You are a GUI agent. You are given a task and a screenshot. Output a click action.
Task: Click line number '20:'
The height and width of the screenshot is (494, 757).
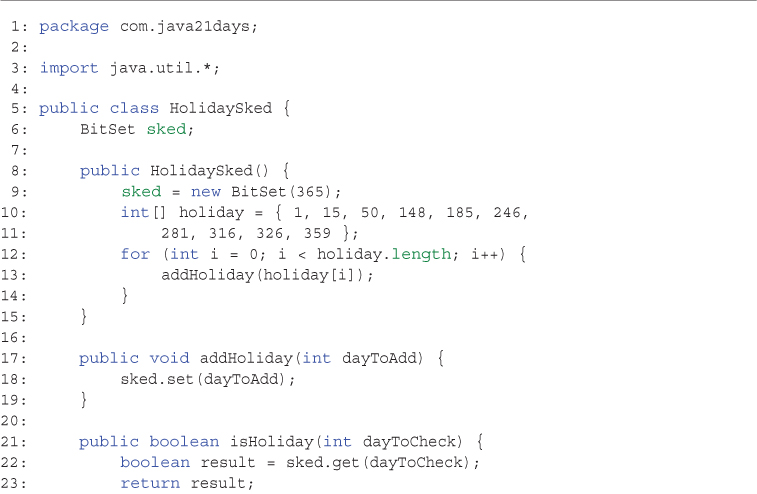tap(14, 421)
